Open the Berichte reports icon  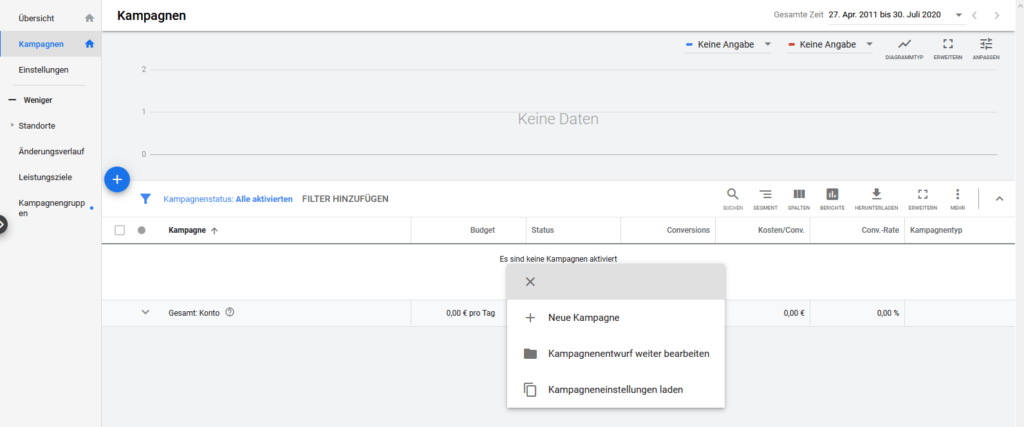pyautogui.click(x=832, y=198)
